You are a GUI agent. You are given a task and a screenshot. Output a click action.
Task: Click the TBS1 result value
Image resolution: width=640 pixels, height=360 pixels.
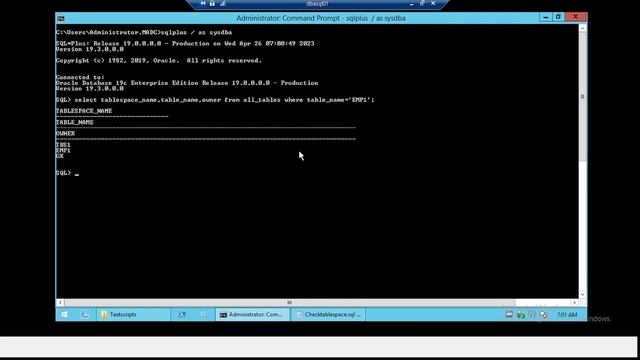(63, 144)
